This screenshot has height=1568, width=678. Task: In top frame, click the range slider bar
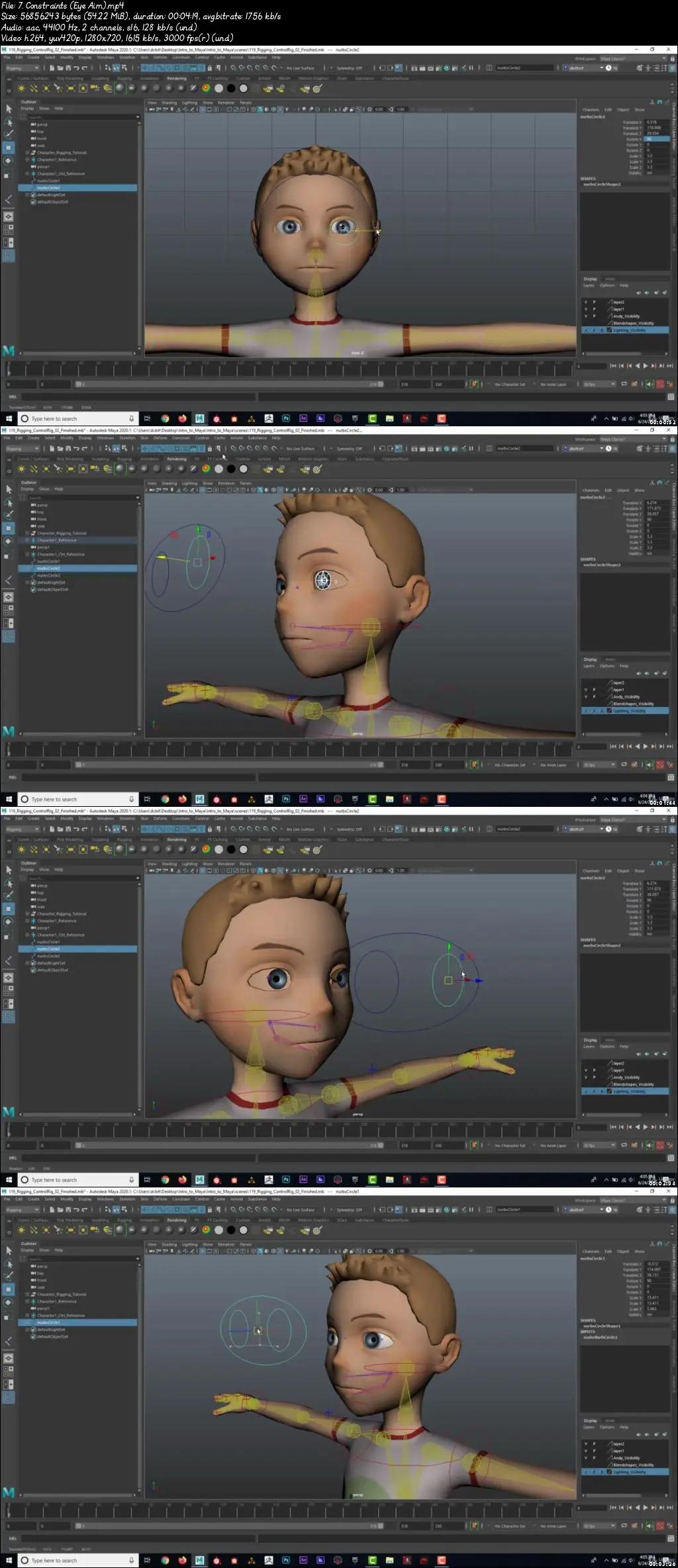pos(228,384)
